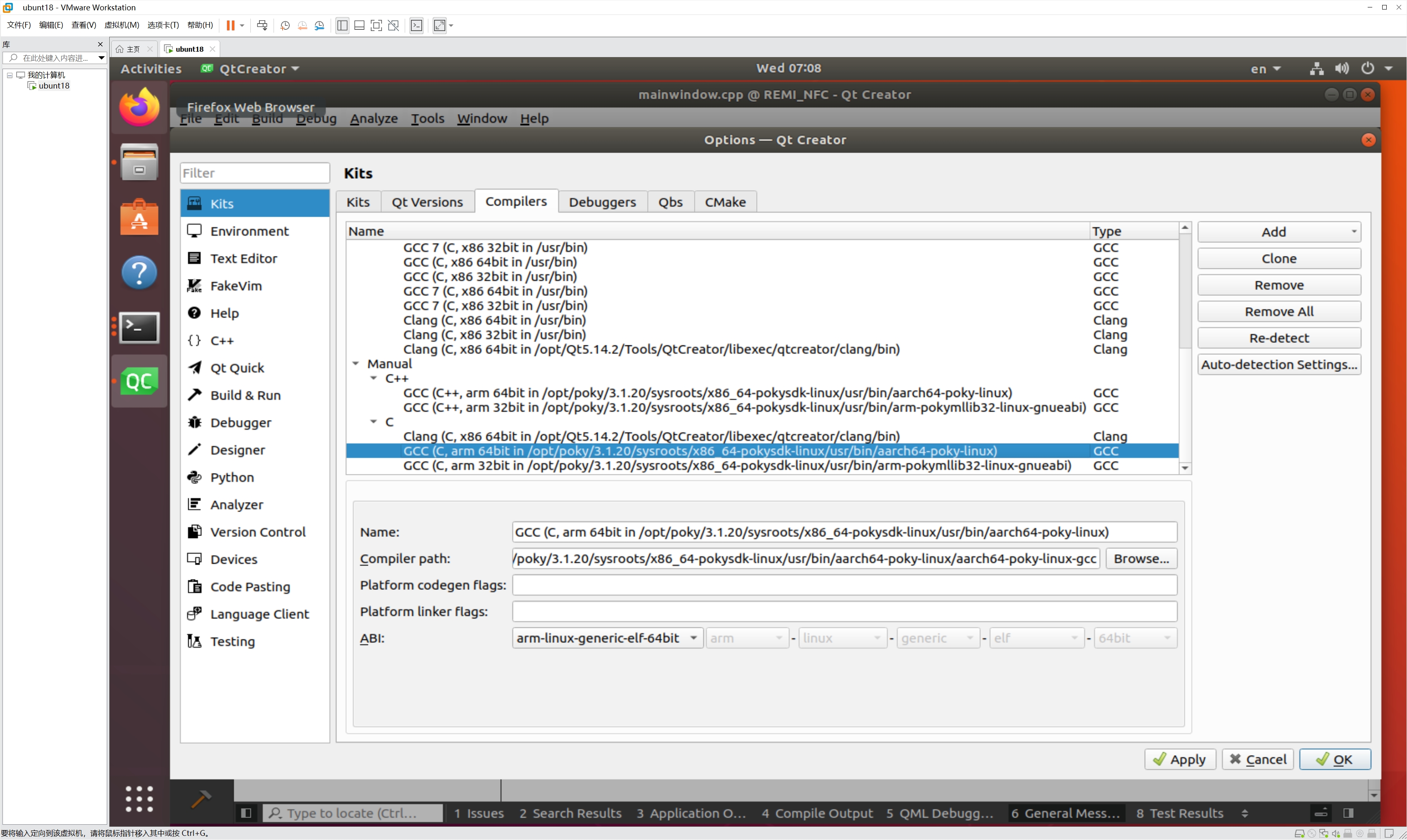The width and height of the screenshot is (1407, 840).
Task: Open QtCreator app menu in top bar
Action: (x=250, y=69)
